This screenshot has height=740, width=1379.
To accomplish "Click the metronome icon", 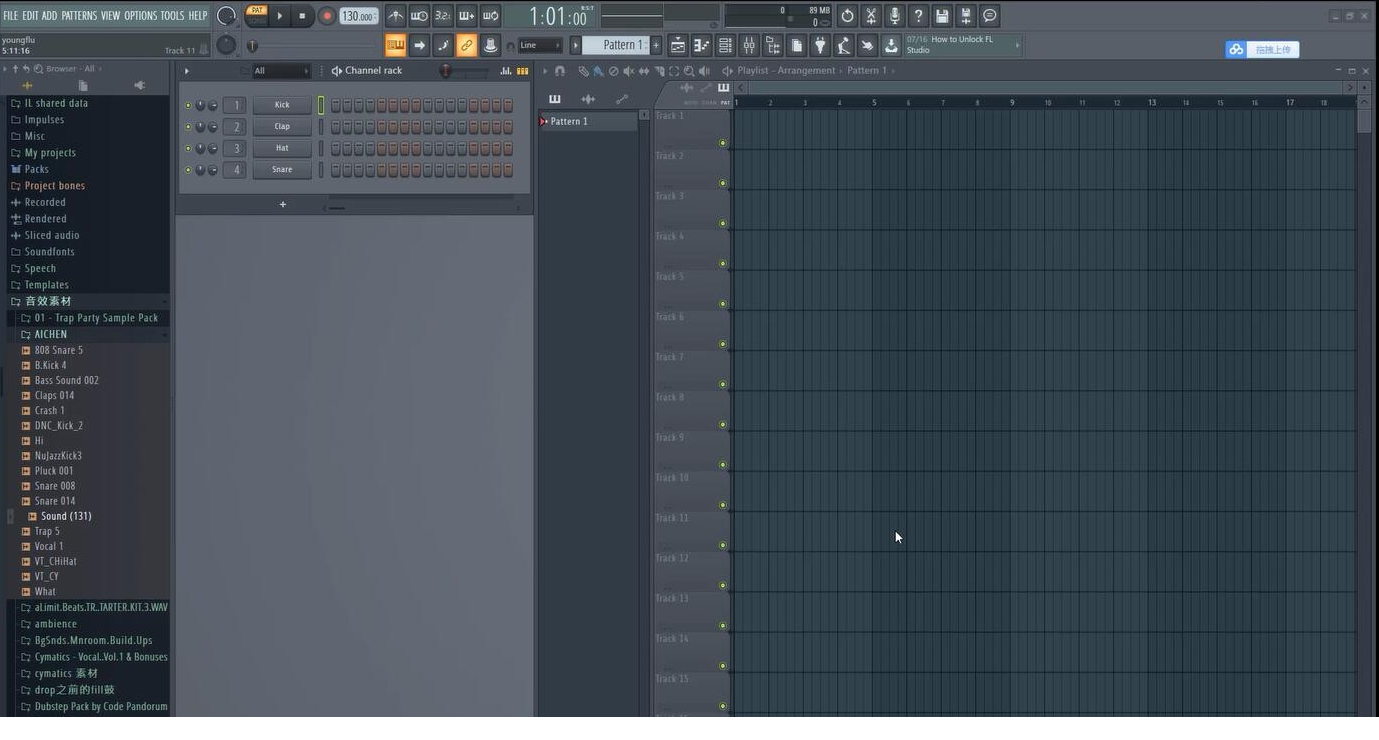I will (x=396, y=16).
